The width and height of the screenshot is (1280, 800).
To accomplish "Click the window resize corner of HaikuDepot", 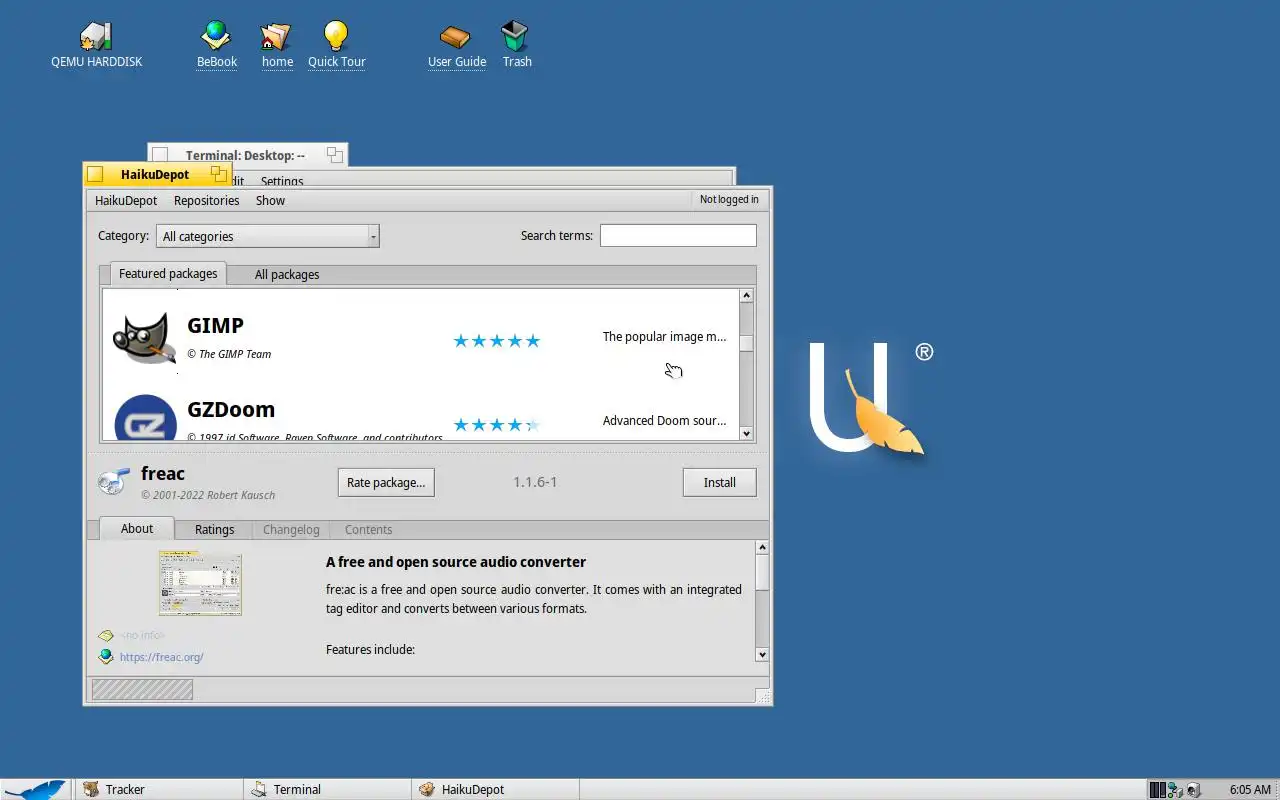I will coord(763,696).
